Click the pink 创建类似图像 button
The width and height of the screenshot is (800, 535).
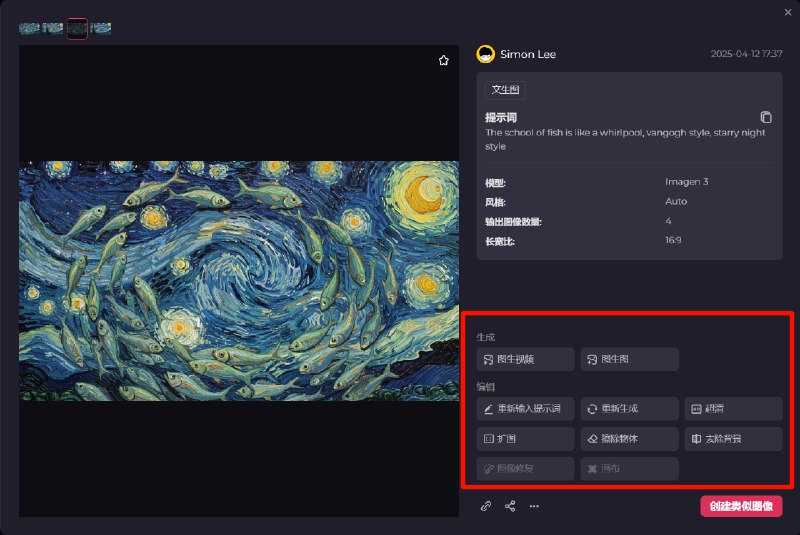(x=741, y=506)
